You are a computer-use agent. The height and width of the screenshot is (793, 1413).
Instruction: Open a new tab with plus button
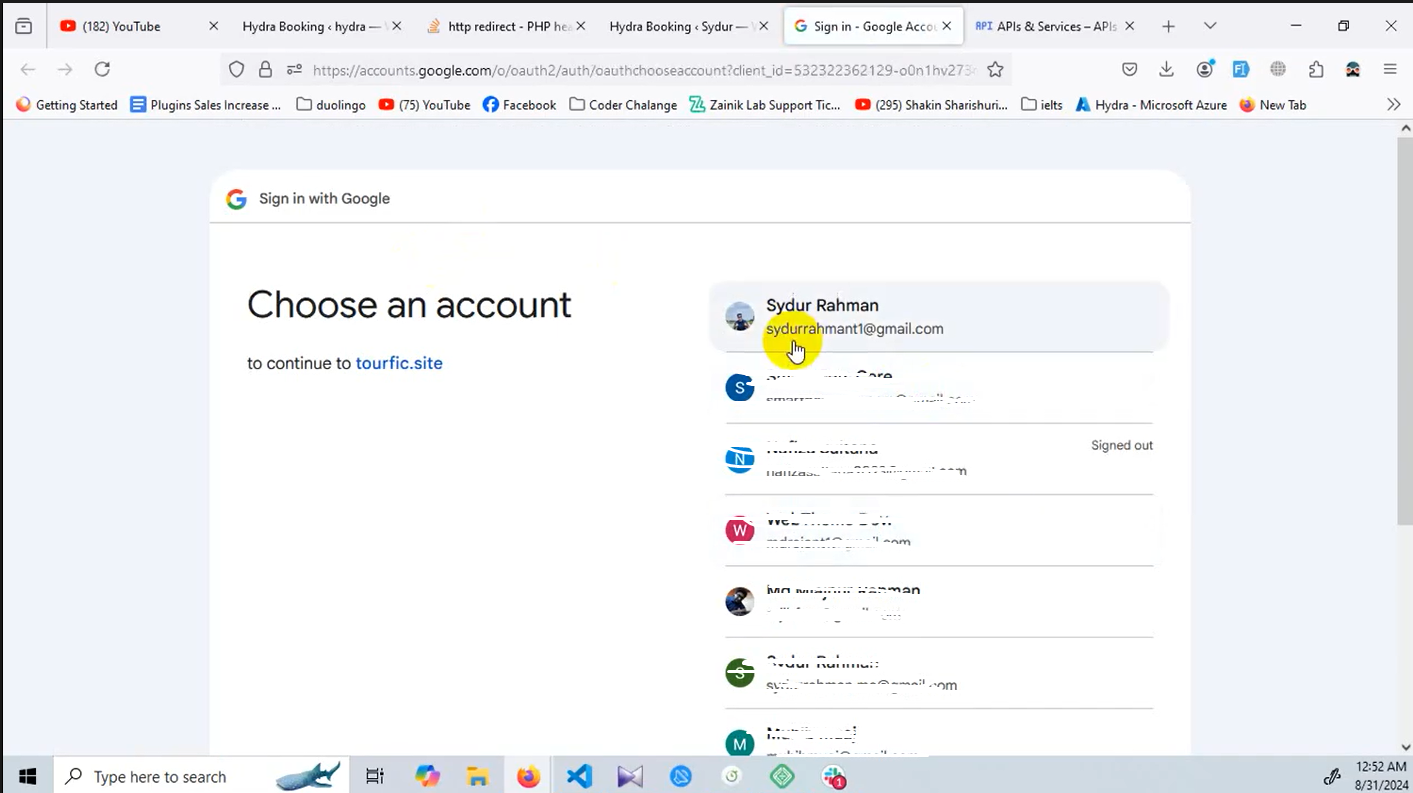[1168, 26]
